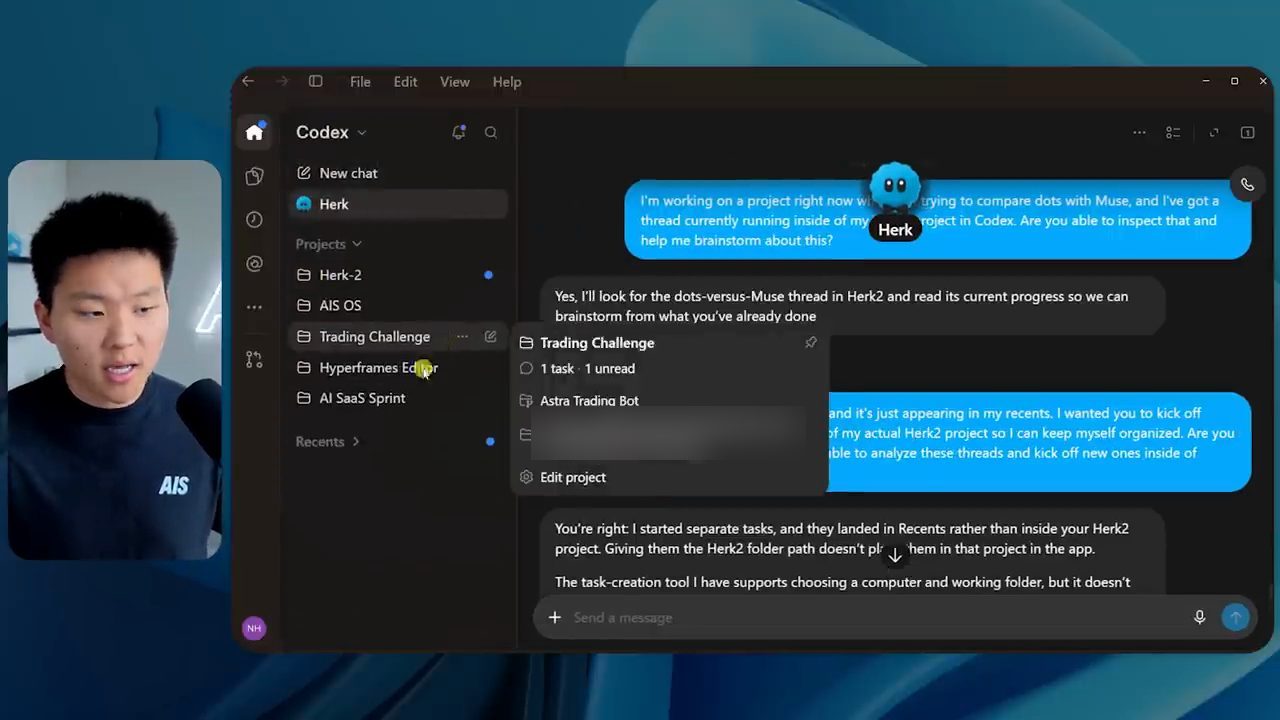Open the View menu

pos(455,82)
